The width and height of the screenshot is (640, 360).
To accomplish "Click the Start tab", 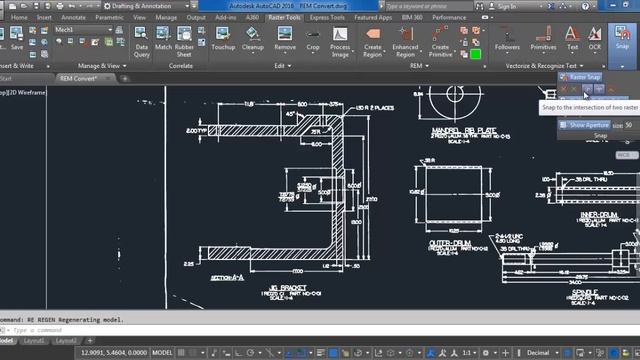I will [6, 78].
